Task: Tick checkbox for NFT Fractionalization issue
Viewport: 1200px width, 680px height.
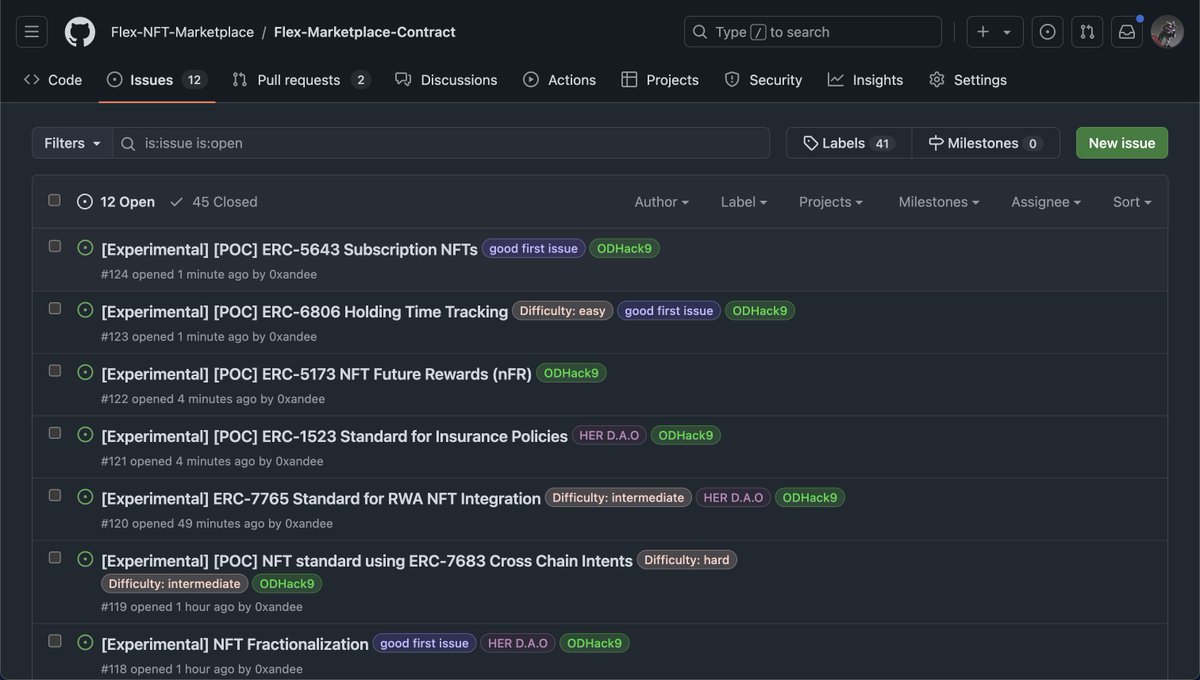Action: pyautogui.click(x=55, y=641)
